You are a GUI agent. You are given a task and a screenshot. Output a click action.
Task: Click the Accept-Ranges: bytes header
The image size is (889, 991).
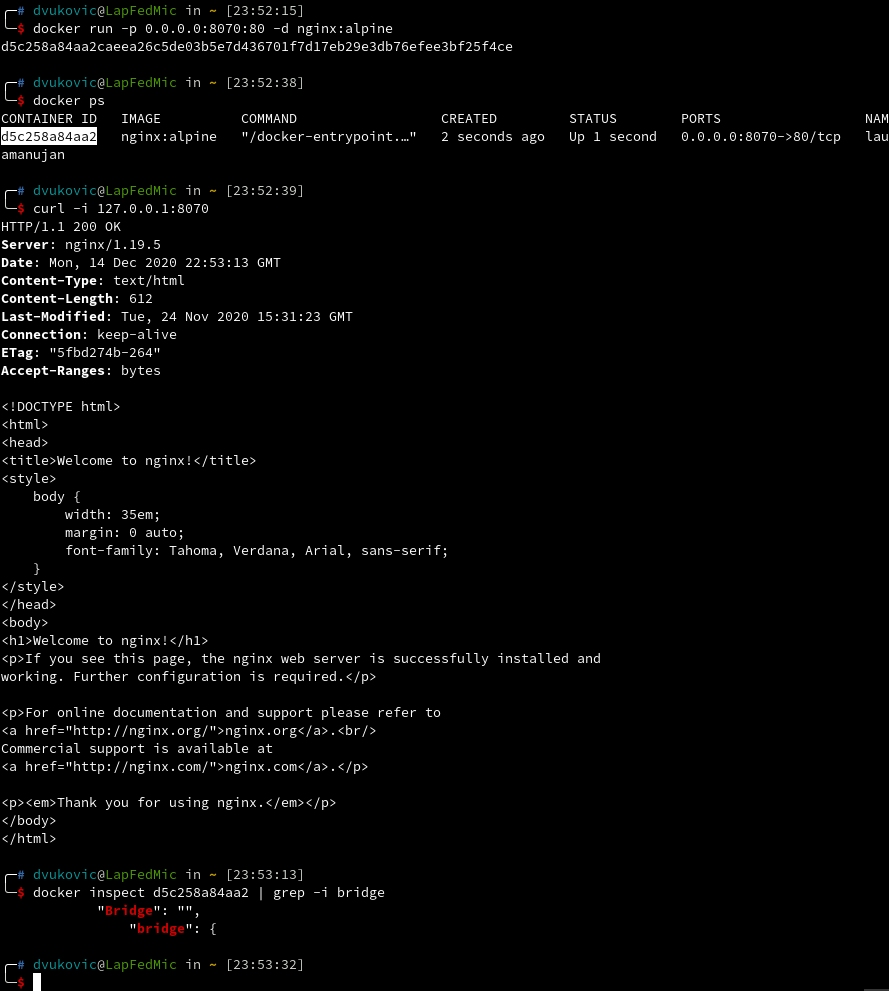click(x=81, y=371)
